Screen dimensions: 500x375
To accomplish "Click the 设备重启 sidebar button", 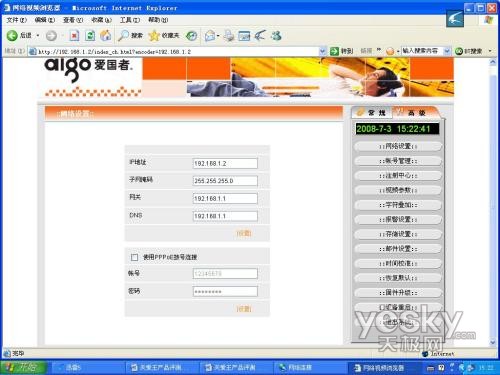I will [x=398, y=307].
